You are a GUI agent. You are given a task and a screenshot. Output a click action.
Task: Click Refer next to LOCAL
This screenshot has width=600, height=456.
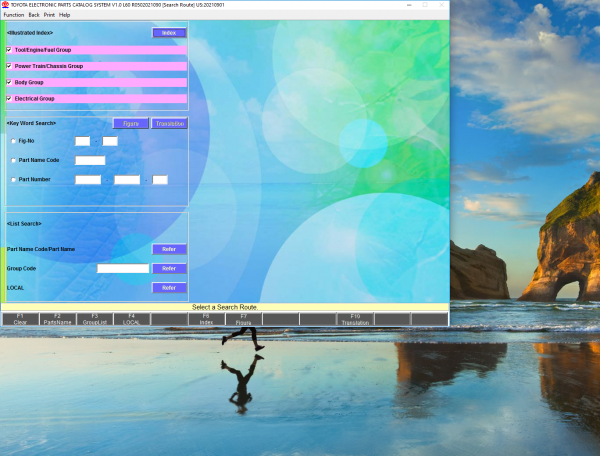point(169,288)
